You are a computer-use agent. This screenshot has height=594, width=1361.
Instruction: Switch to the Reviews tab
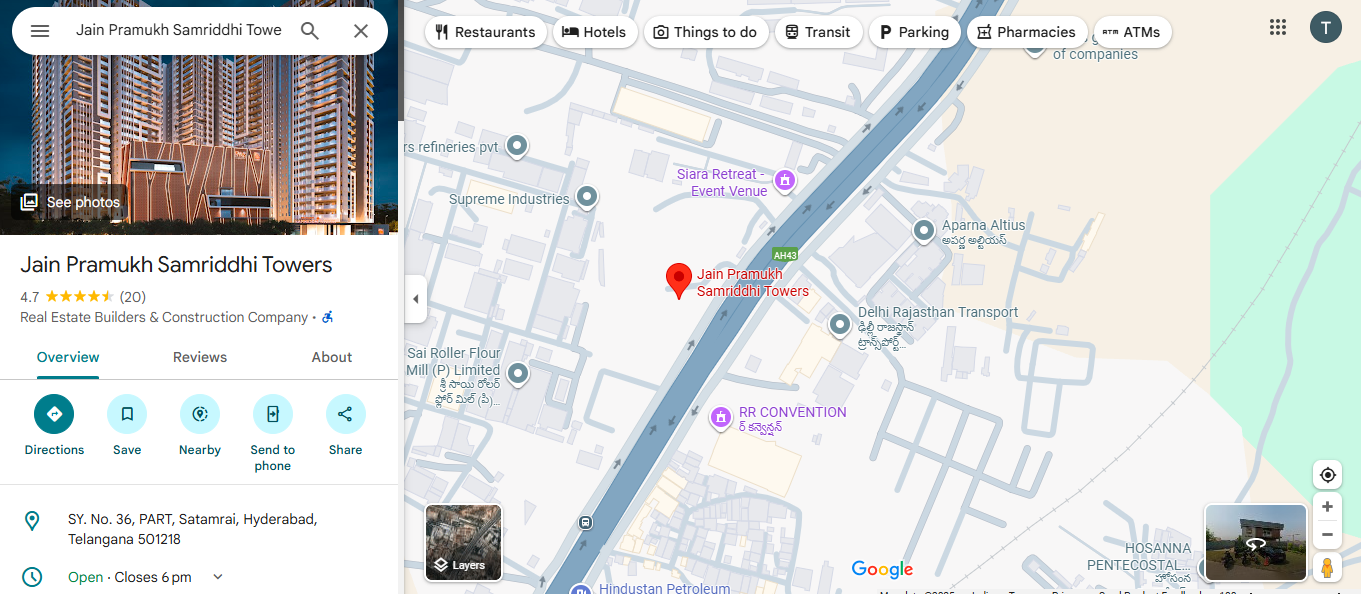click(x=200, y=357)
